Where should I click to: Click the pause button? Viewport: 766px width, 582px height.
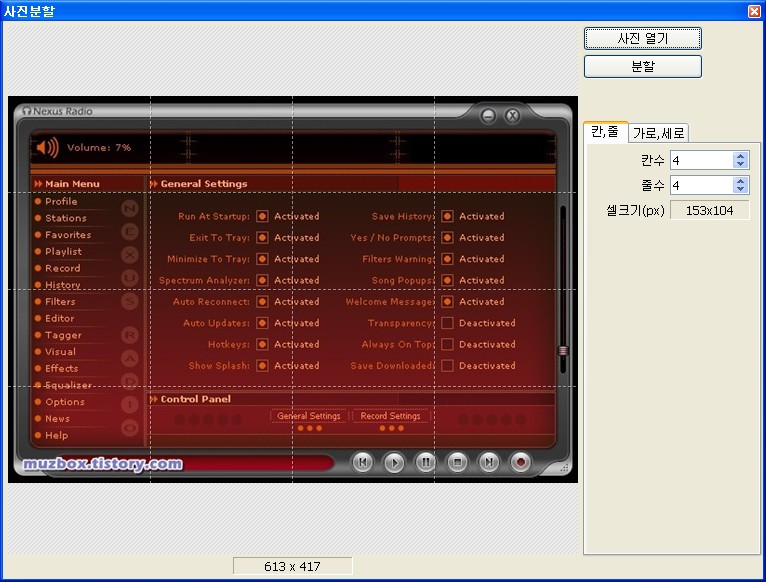tap(426, 462)
